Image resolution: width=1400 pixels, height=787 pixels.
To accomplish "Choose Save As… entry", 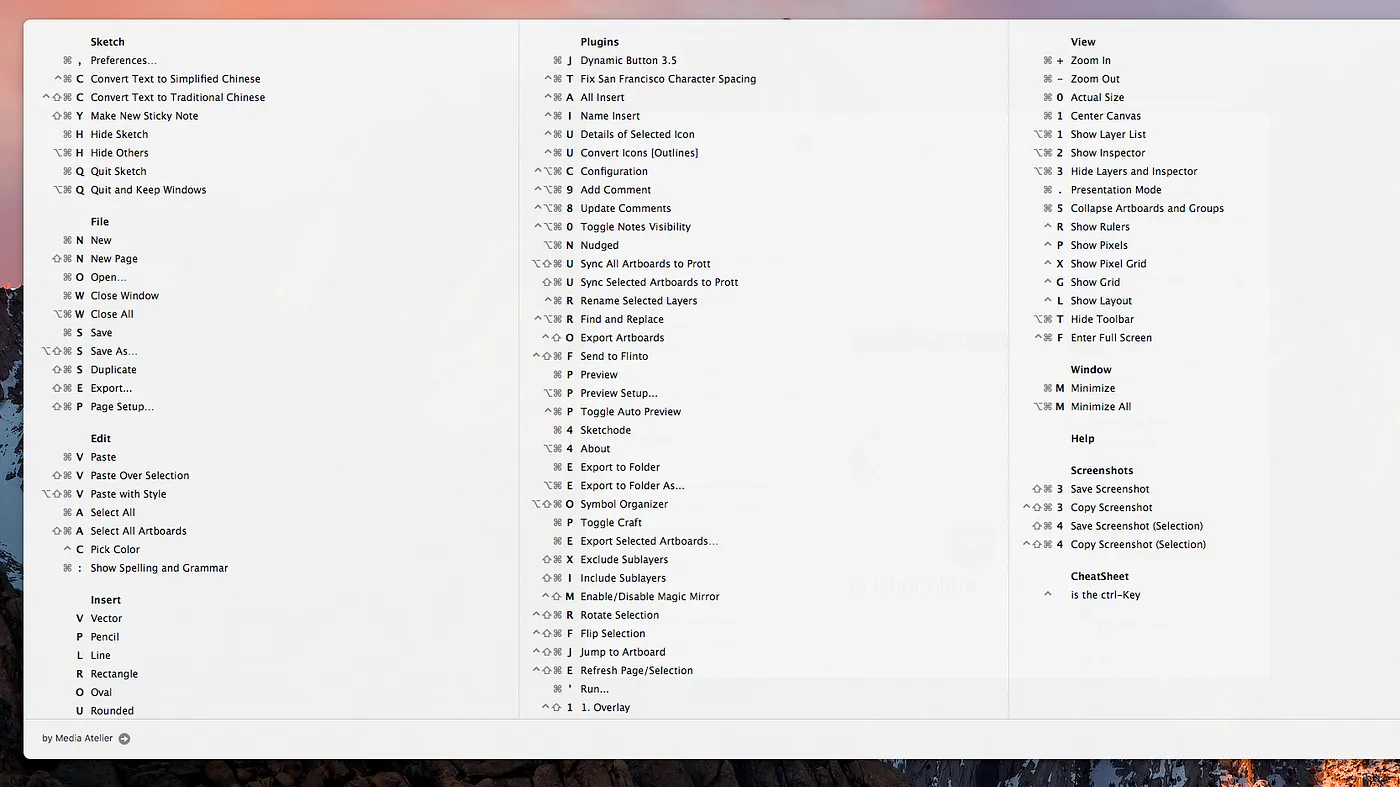I will coord(114,352).
